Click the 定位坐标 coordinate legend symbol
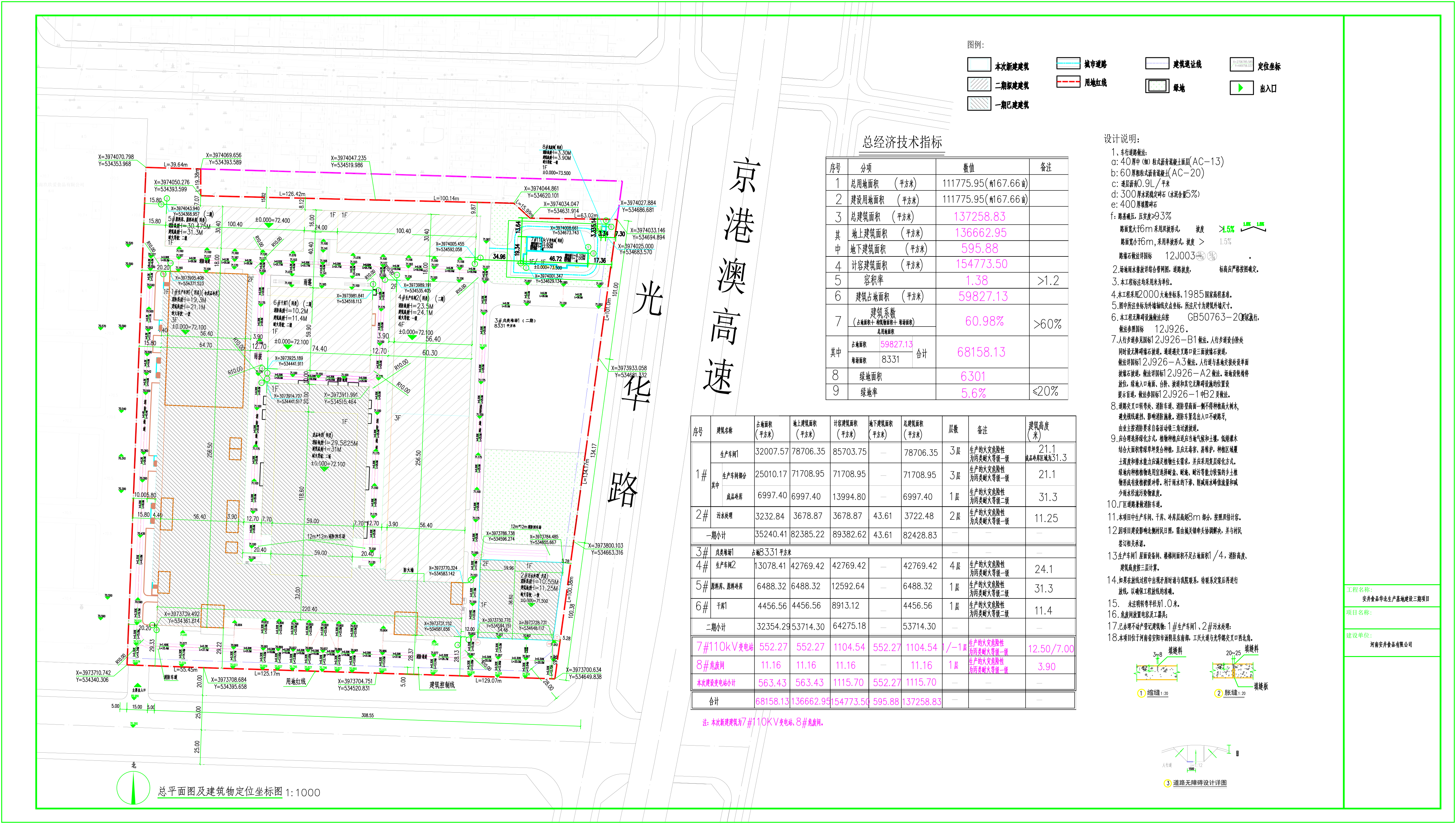Screen dimensions: 1456x824 1241,64
